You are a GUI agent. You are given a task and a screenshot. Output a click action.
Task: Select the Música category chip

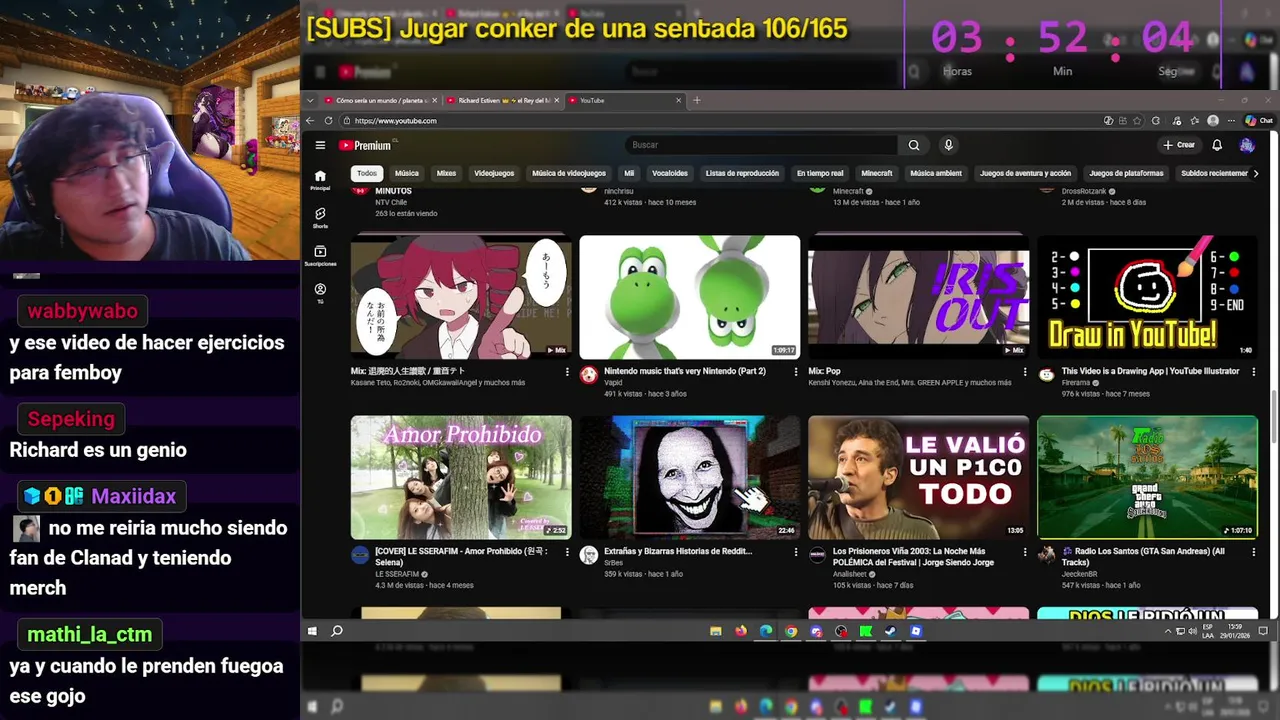406,173
